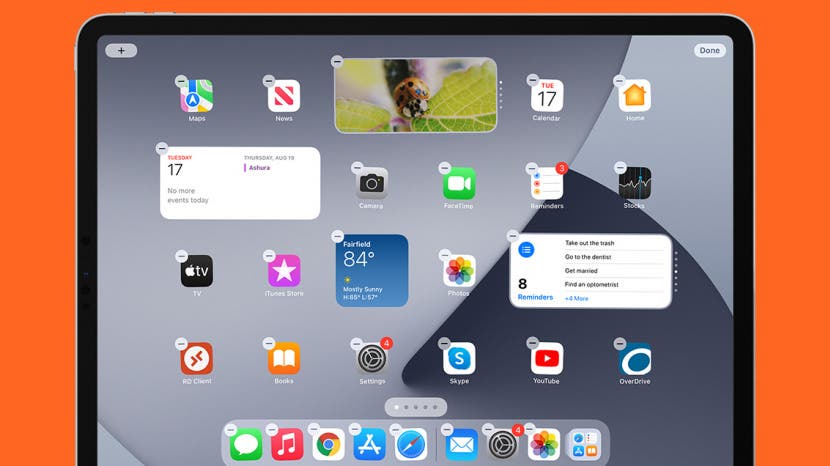Open the News app icon
The height and width of the screenshot is (466, 830).
tap(284, 96)
